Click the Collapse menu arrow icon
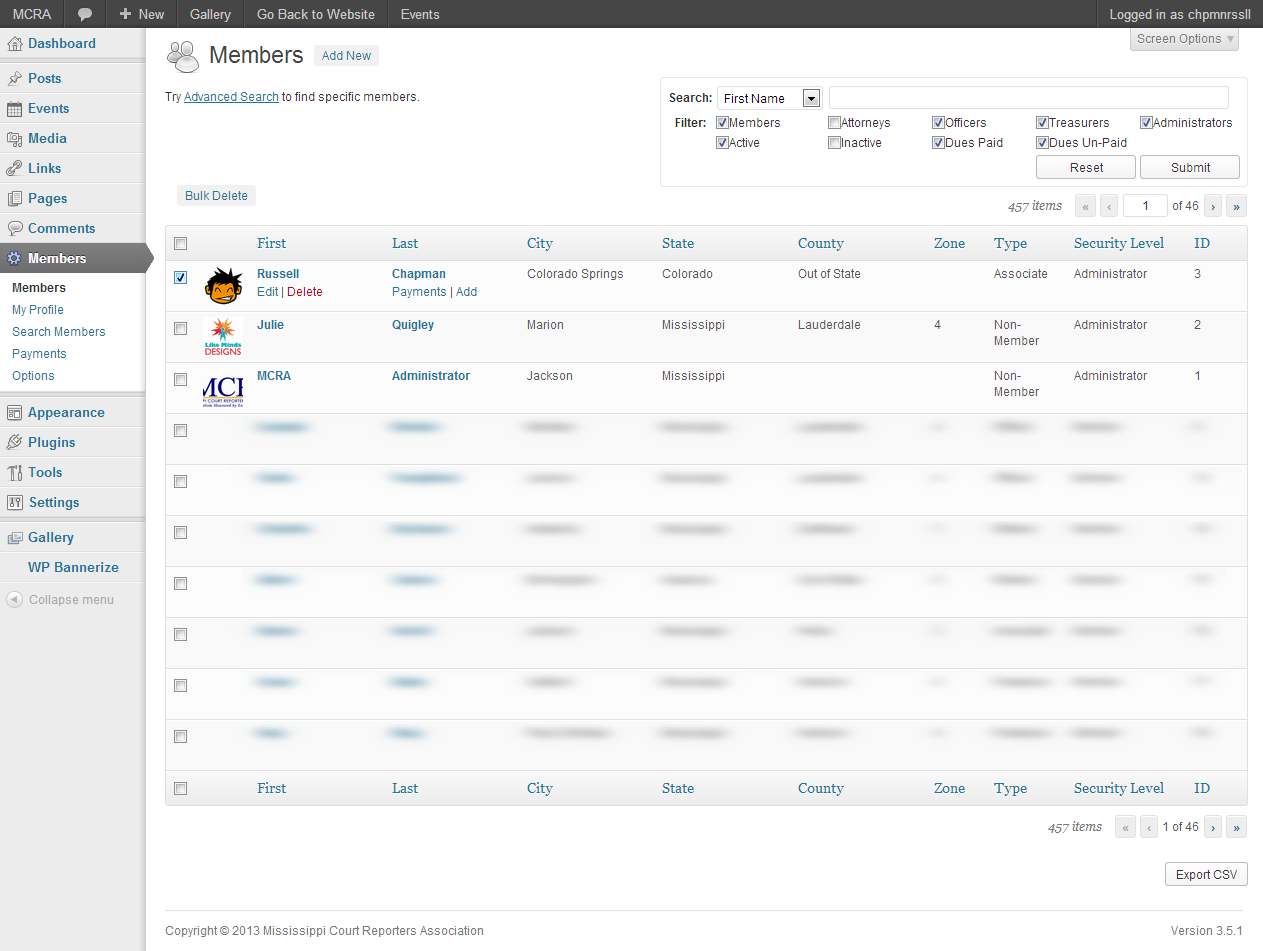The image size is (1263, 951). click(x=14, y=600)
